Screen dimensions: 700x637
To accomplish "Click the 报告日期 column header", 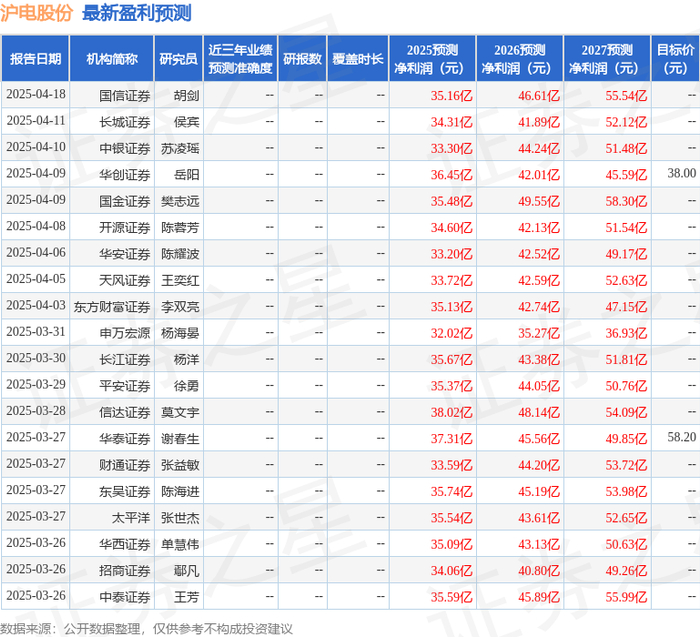I will pyautogui.click(x=35, y=59).
